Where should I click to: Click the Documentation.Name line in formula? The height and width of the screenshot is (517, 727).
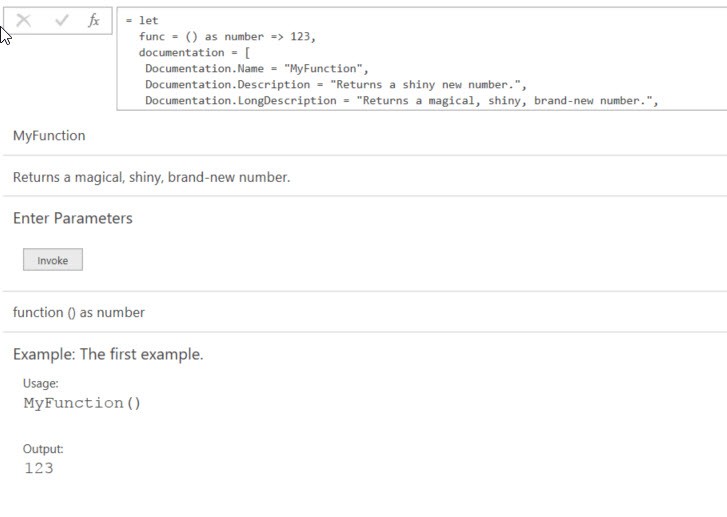click(256, 69)
